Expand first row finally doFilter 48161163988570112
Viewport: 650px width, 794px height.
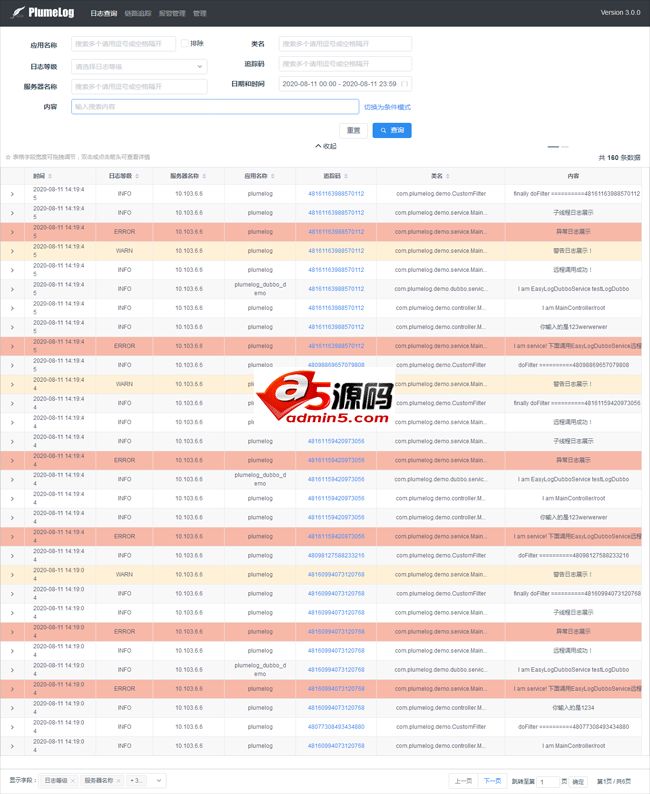pos(12,194)
